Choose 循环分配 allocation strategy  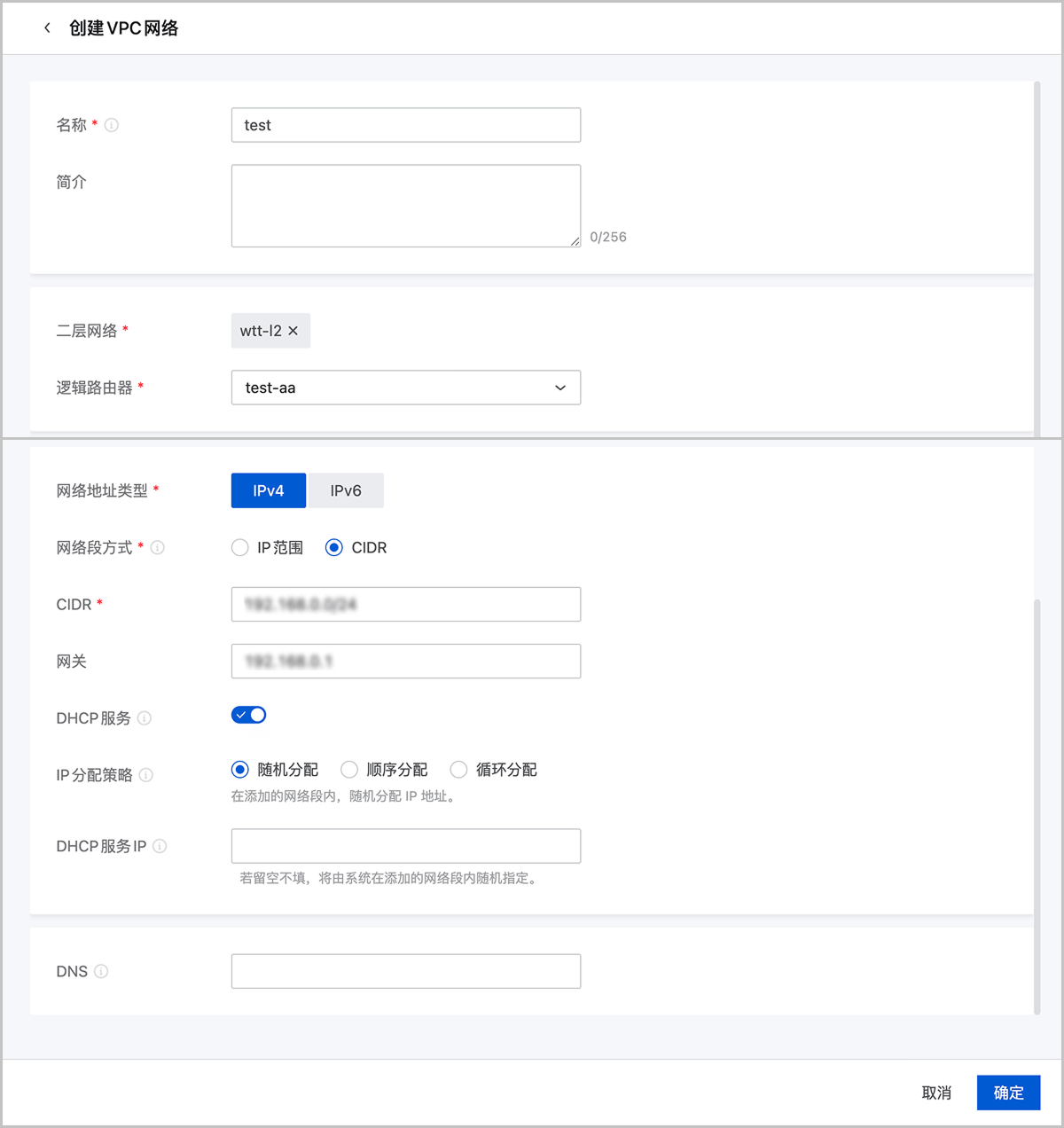click(x=458, y=770)
